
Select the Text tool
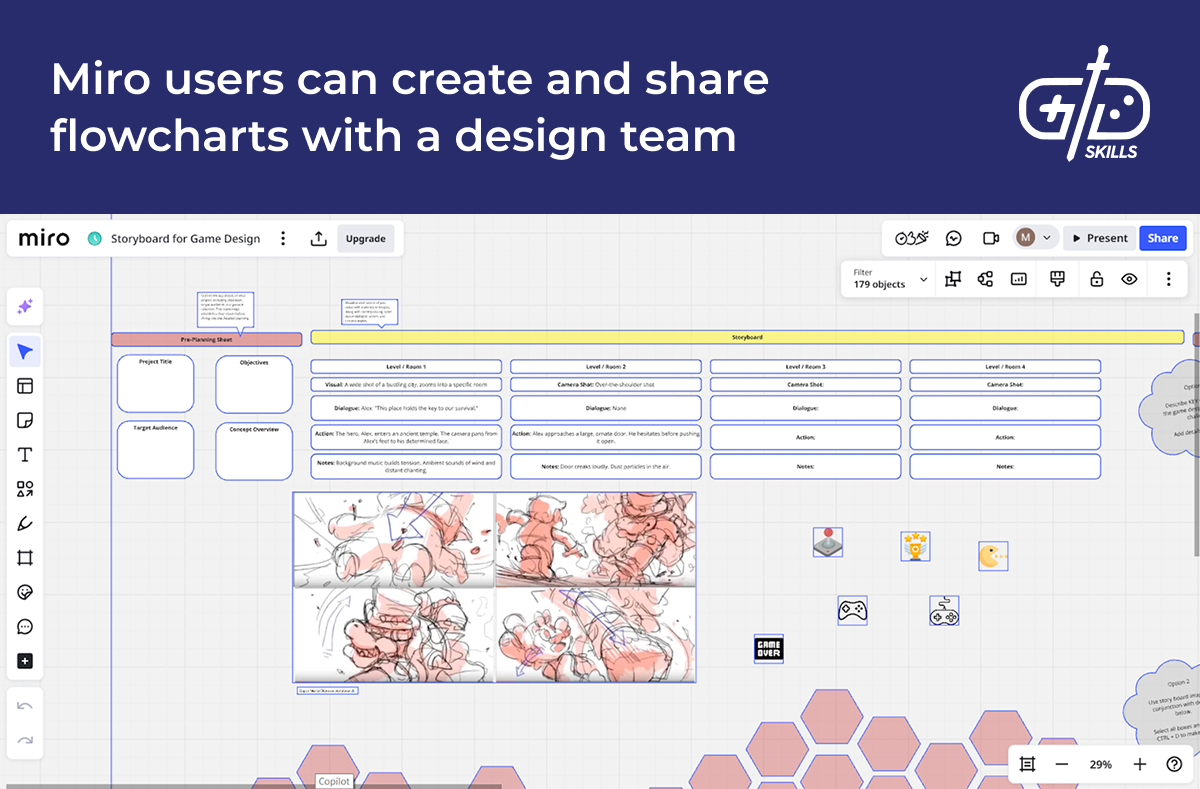[25, 455]
